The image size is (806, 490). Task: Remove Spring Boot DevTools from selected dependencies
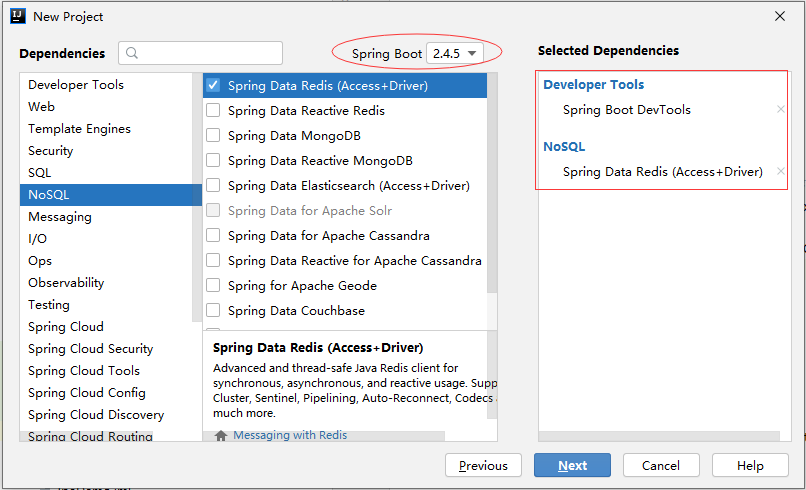(780, 109)
